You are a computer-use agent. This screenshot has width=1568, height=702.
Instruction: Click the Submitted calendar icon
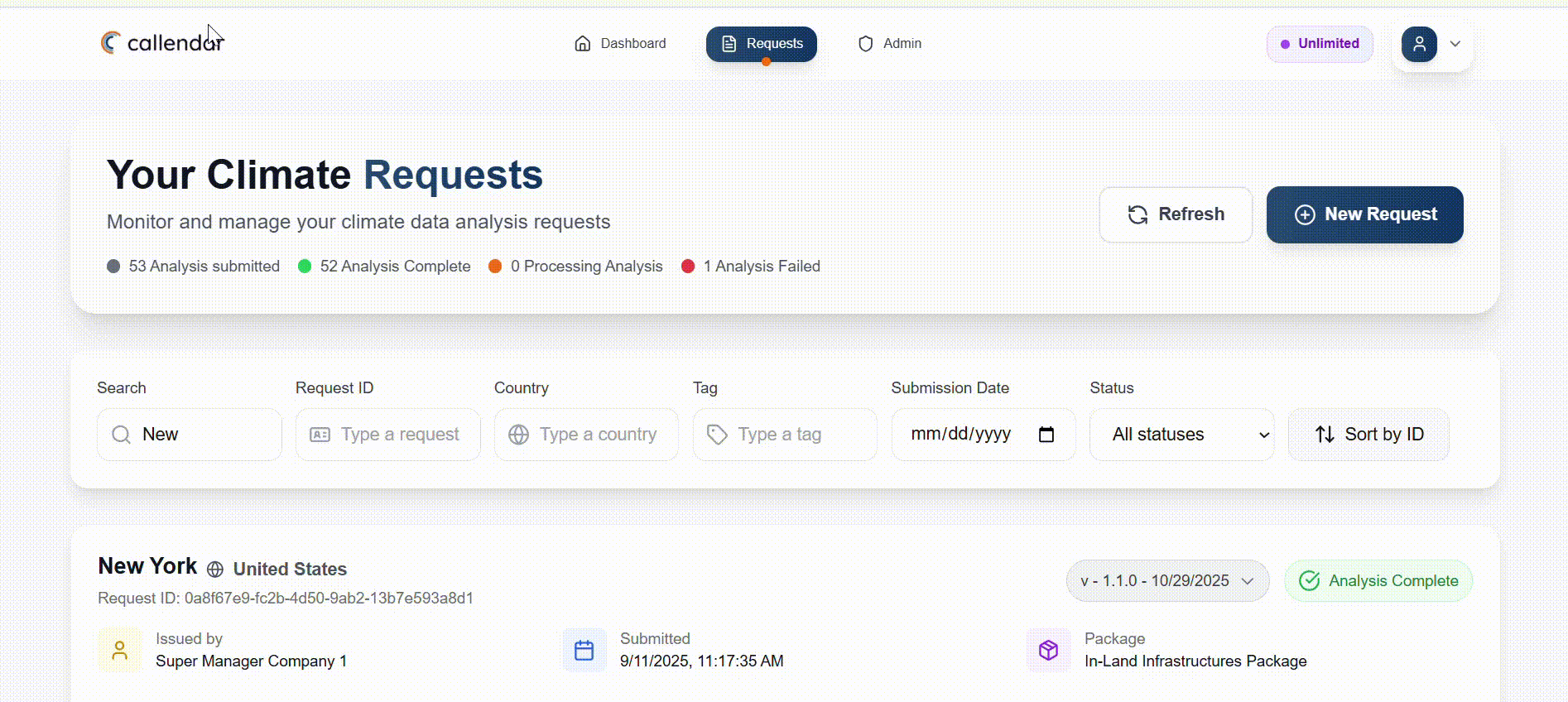click(x=584, y=650)
